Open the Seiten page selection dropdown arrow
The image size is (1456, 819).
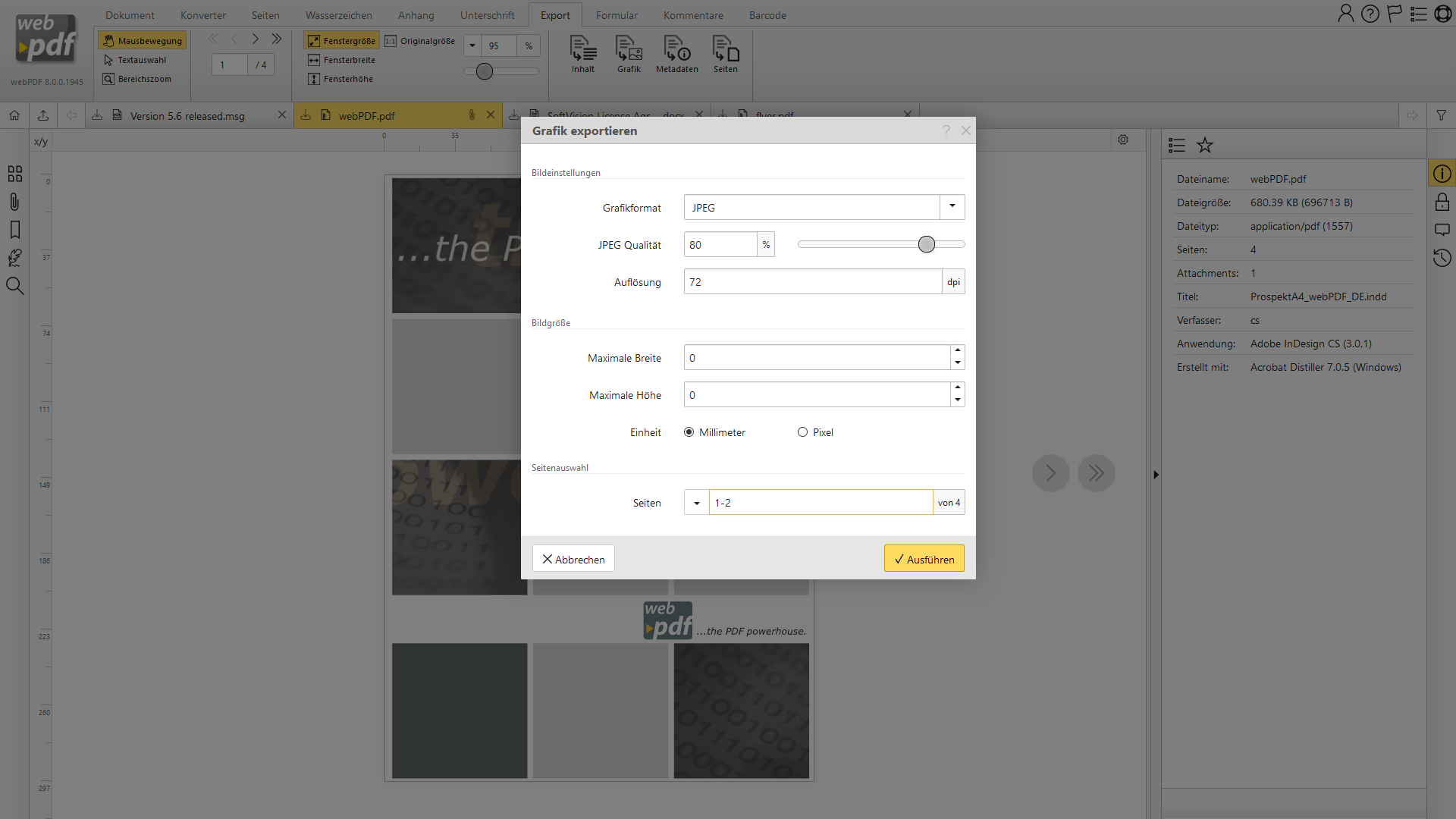696,503
